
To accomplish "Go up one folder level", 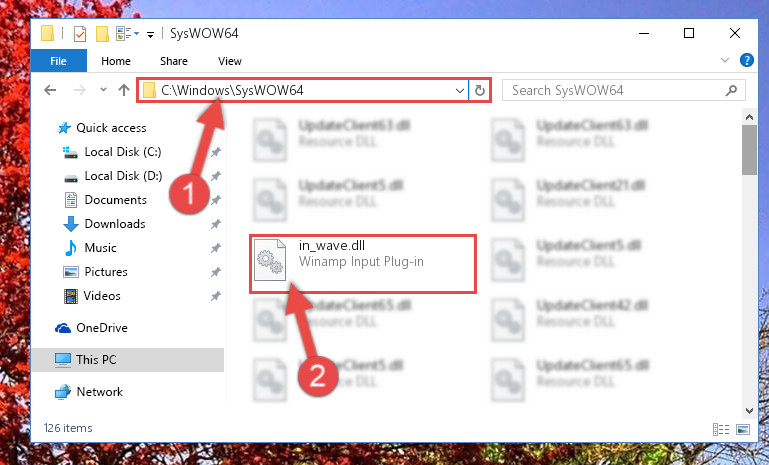I will [x=124, y=90].
